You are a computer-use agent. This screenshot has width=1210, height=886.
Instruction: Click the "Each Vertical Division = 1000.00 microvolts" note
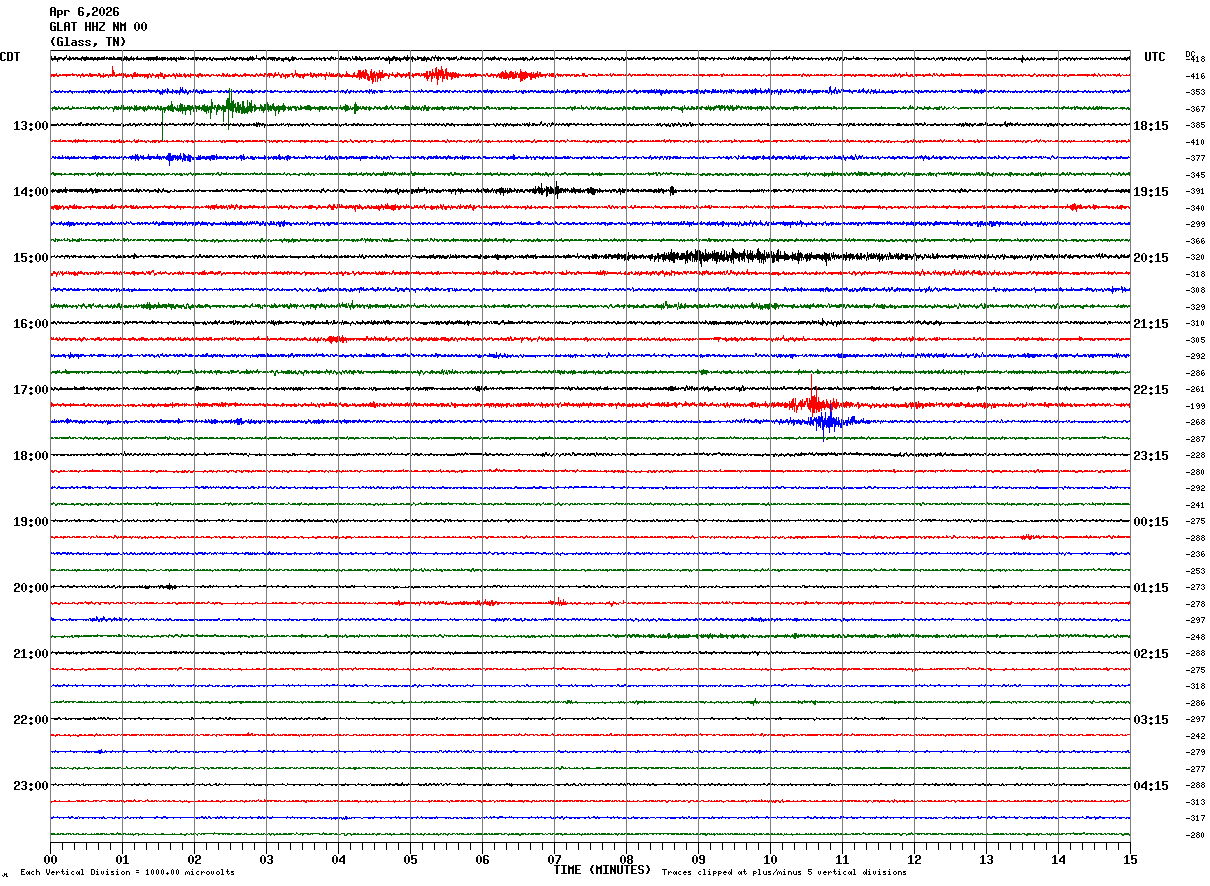127,873
